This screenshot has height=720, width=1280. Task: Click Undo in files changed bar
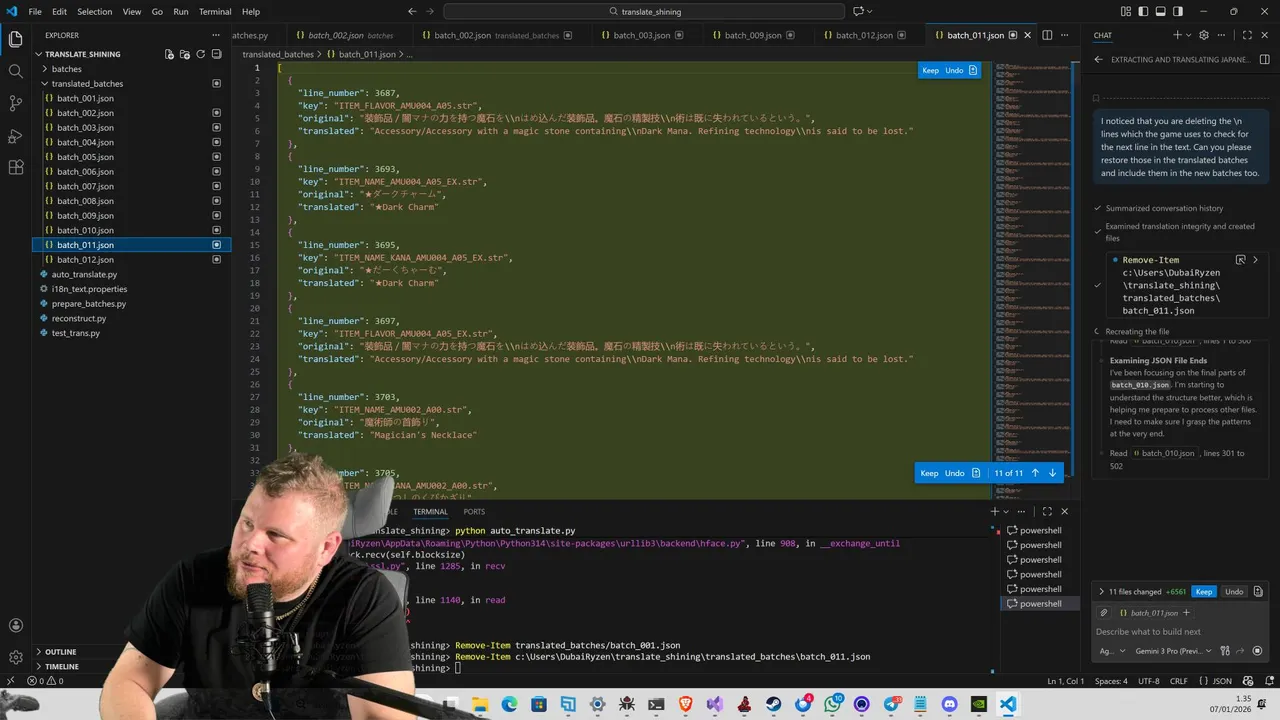[1234, 592]
